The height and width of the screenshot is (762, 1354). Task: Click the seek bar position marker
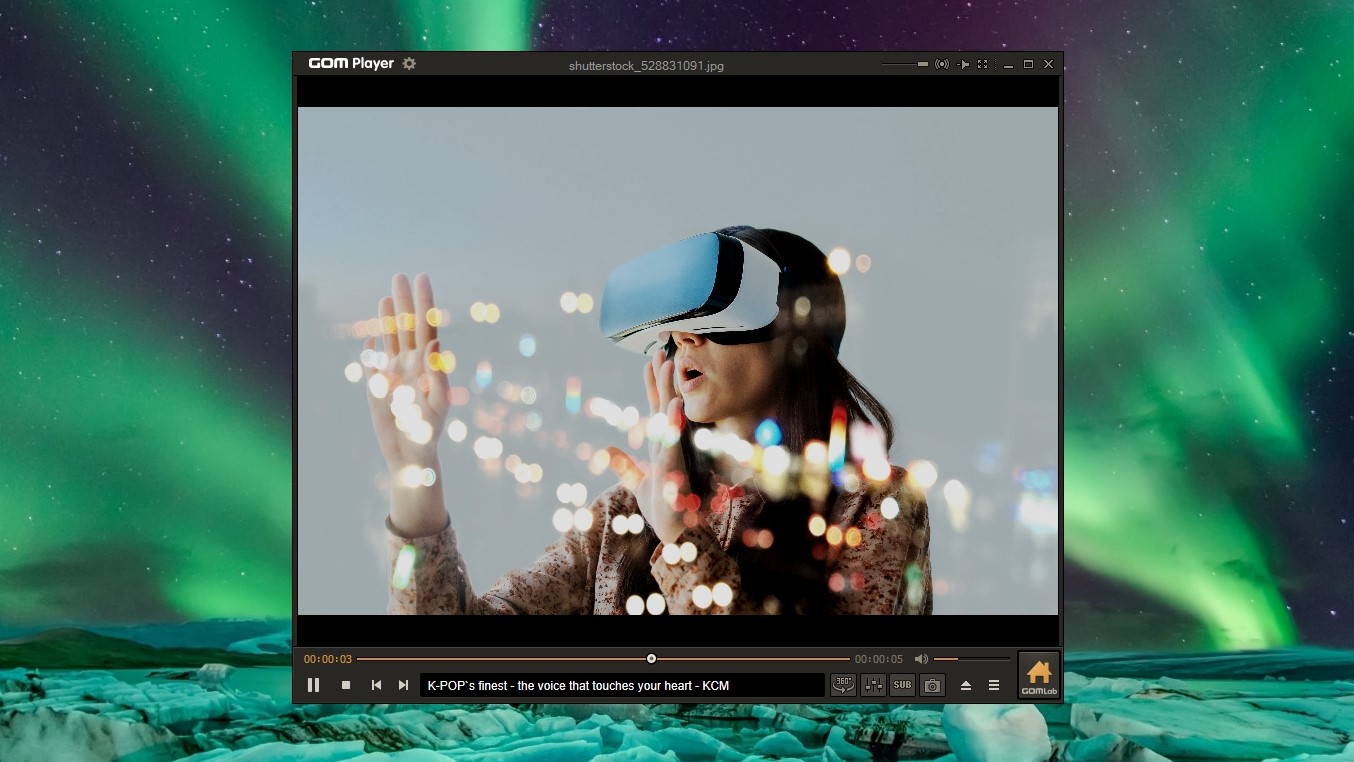[x=651, y=658]
